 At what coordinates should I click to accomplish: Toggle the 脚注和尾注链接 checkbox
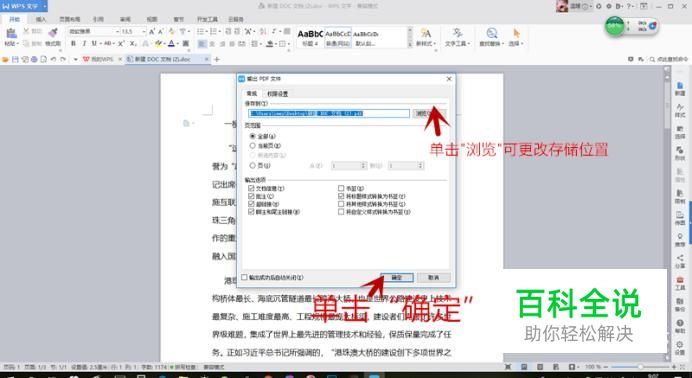(251, 212)
